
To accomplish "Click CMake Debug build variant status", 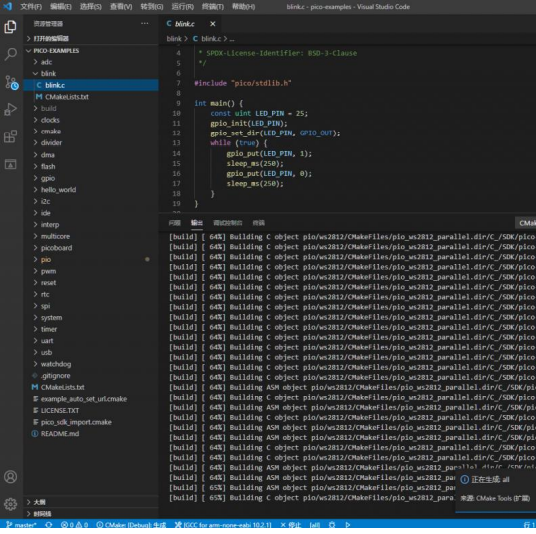I will [x=131, y=524].
